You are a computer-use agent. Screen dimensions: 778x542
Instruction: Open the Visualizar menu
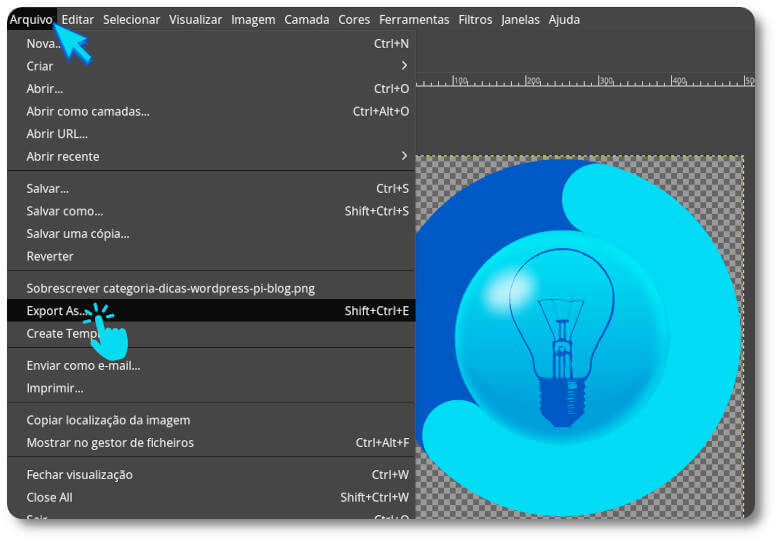click(195, 19)
